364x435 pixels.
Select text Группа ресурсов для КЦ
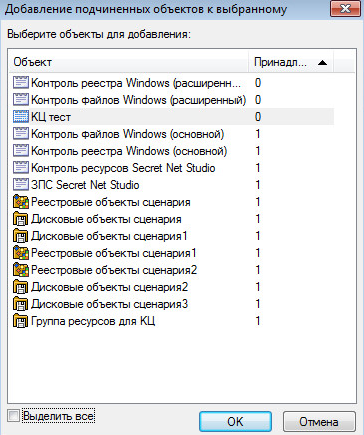tap(93, 321)
